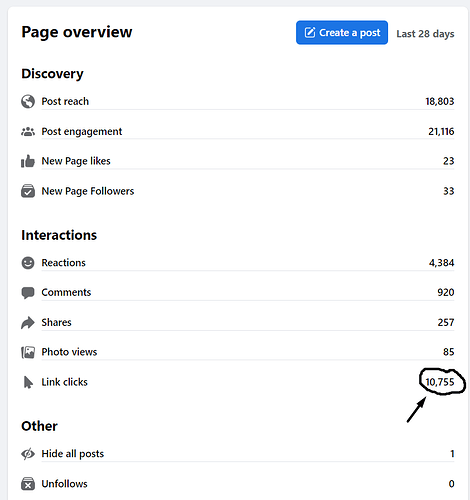Click the smiley icon beside Reactions

(x=28, y=263)
